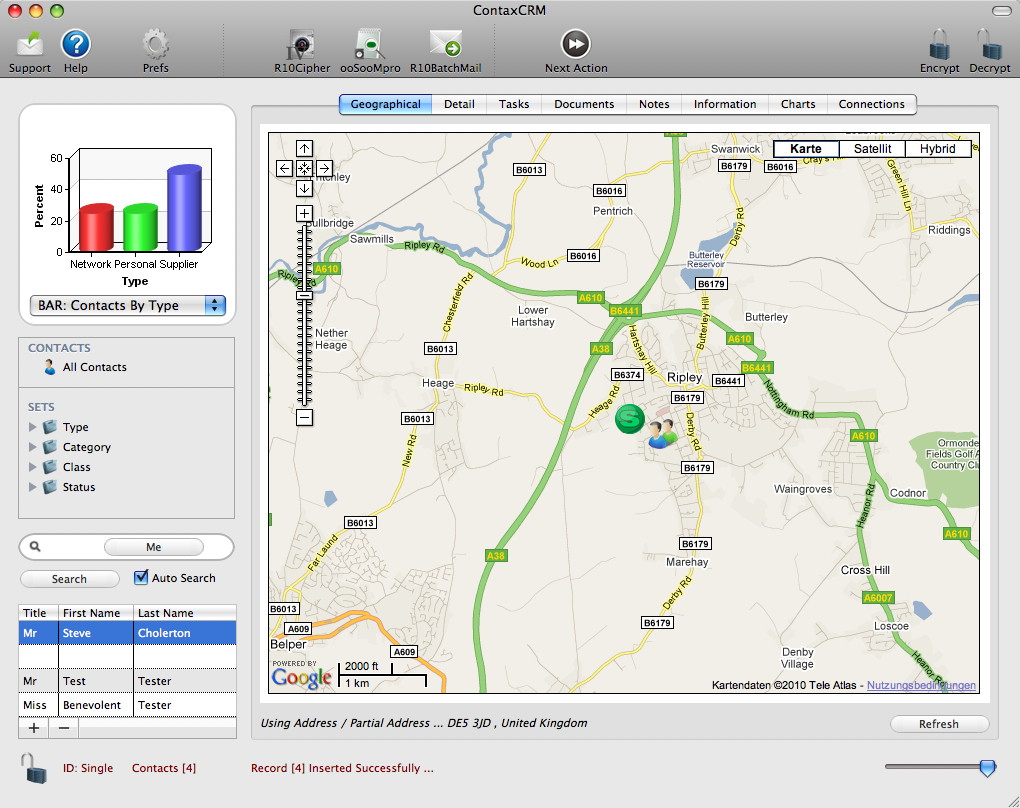Select All Contacts in sidebar

[95, 367]
